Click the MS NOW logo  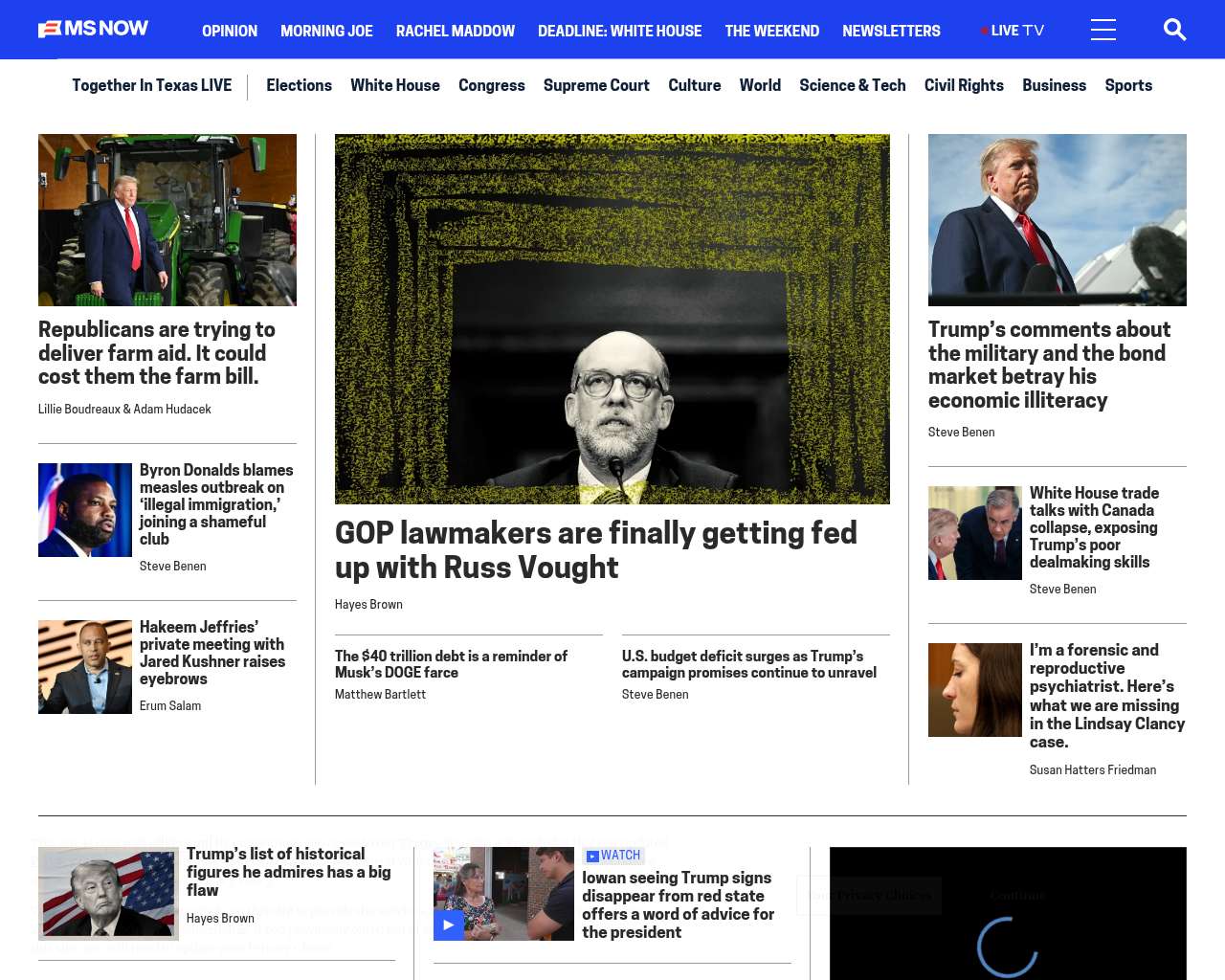(93, 30)
